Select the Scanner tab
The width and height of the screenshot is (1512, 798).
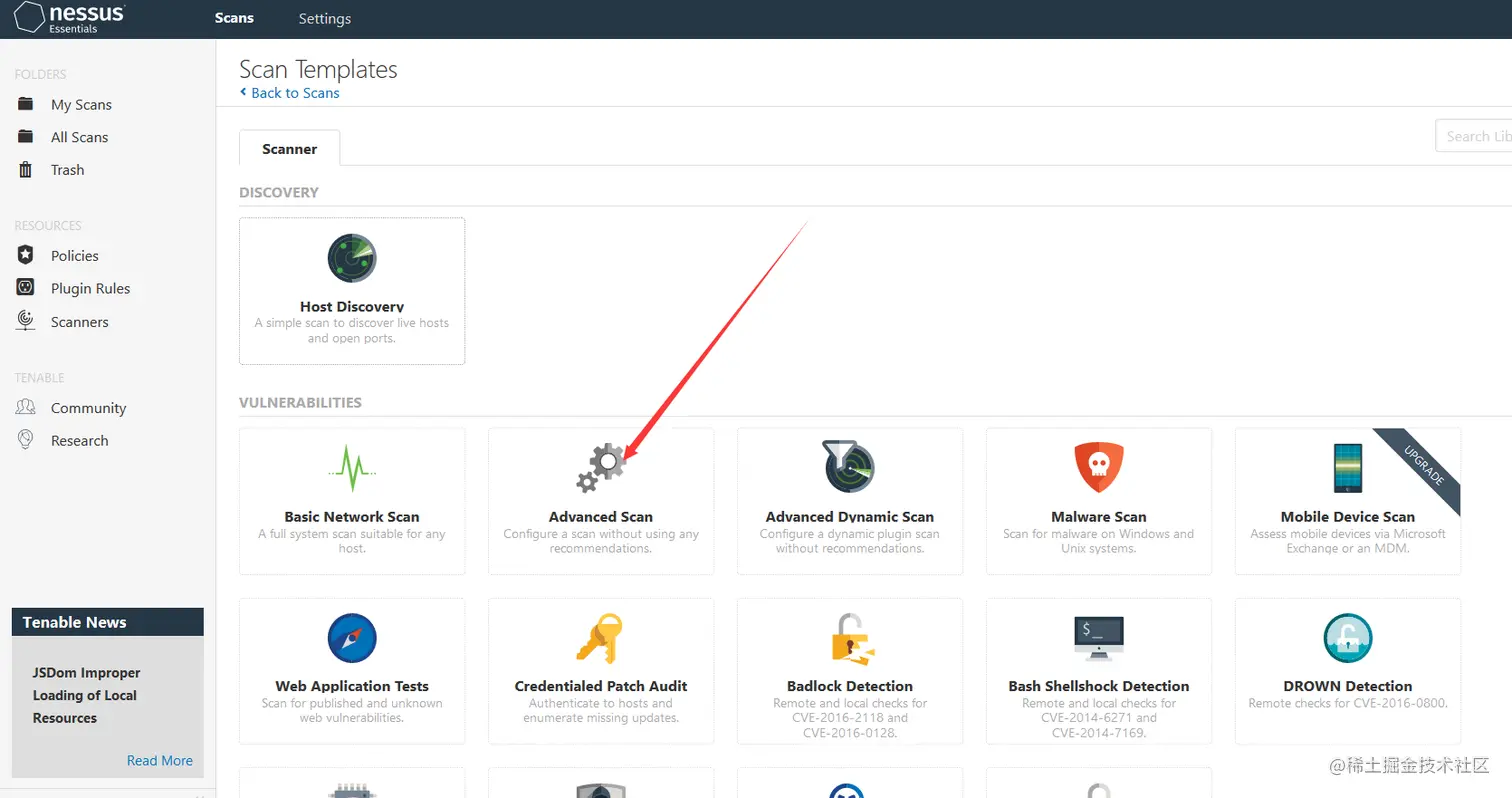tap(290, 149)
